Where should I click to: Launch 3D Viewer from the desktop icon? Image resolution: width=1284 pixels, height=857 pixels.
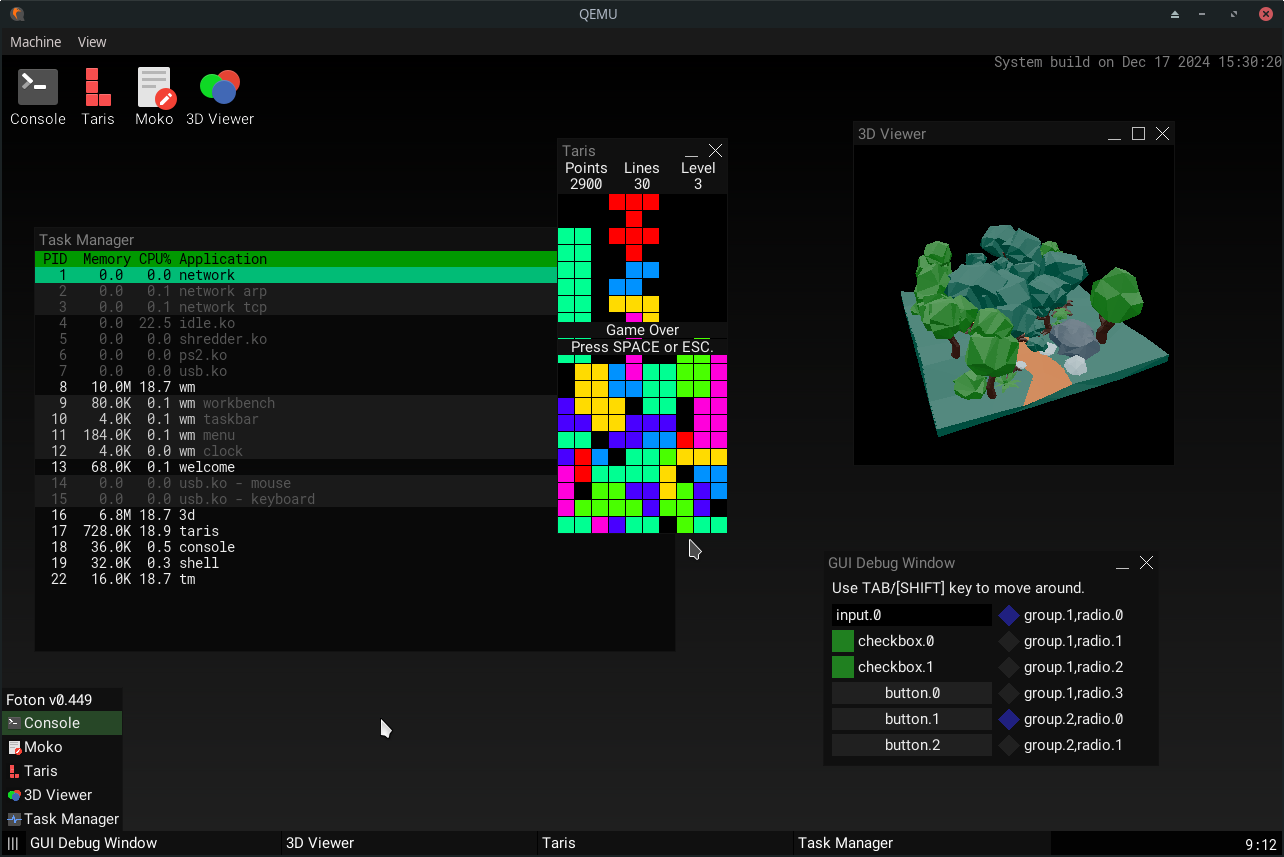pos(220,97)
